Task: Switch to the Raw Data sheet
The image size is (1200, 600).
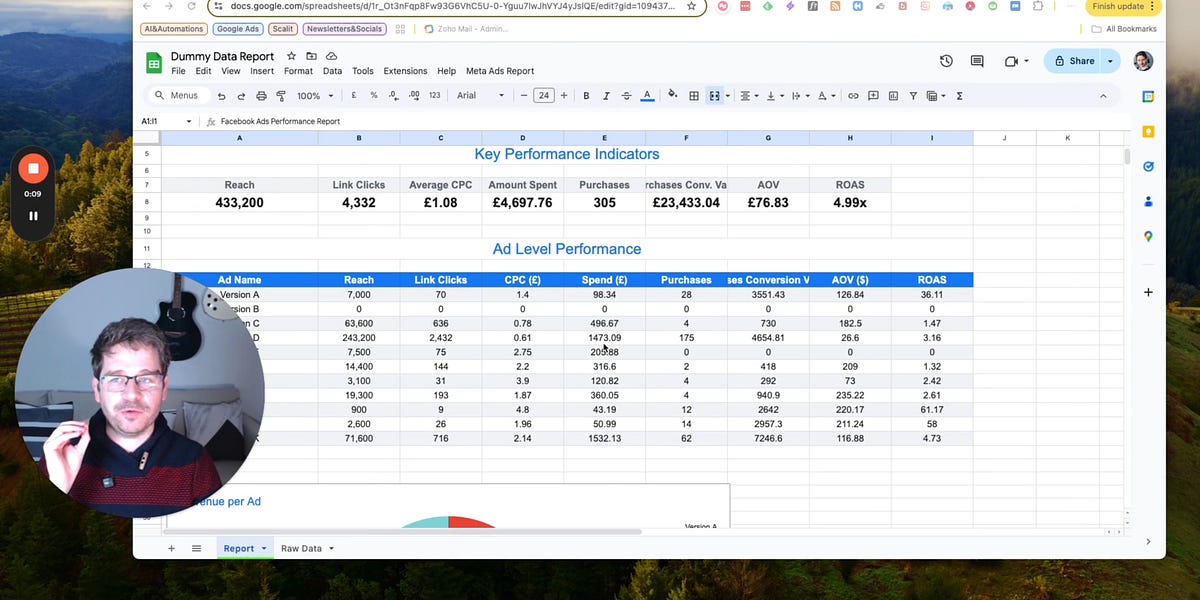Action: point(302,548)
